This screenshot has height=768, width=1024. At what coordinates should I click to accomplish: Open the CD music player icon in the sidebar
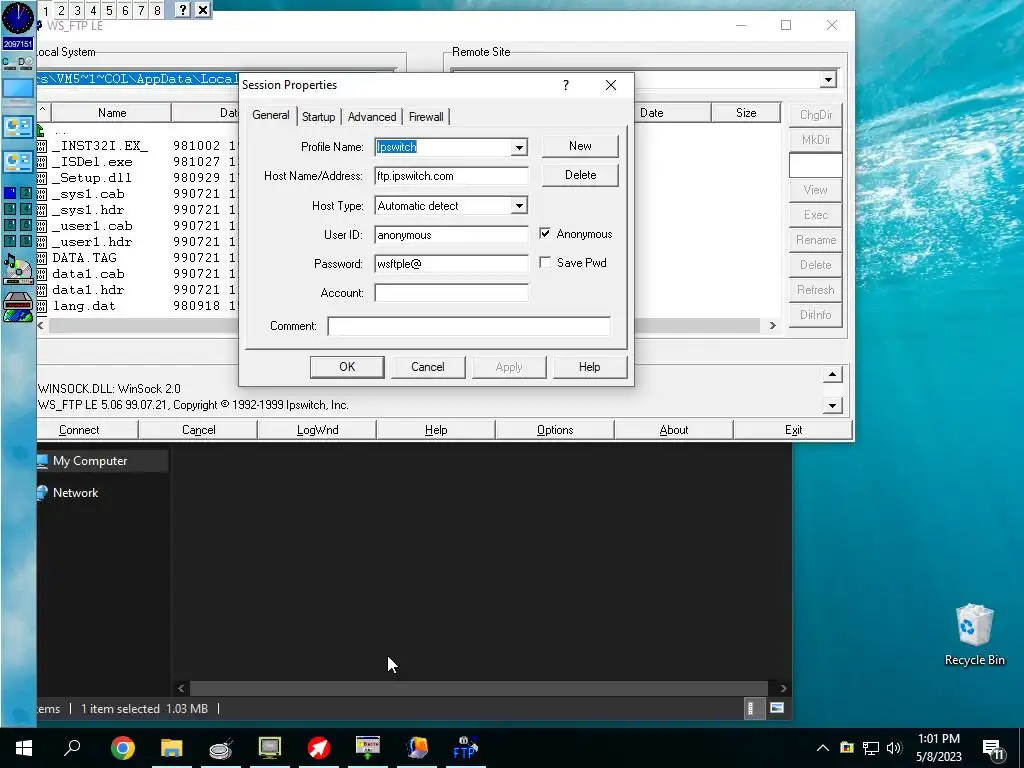click(18, 270)
